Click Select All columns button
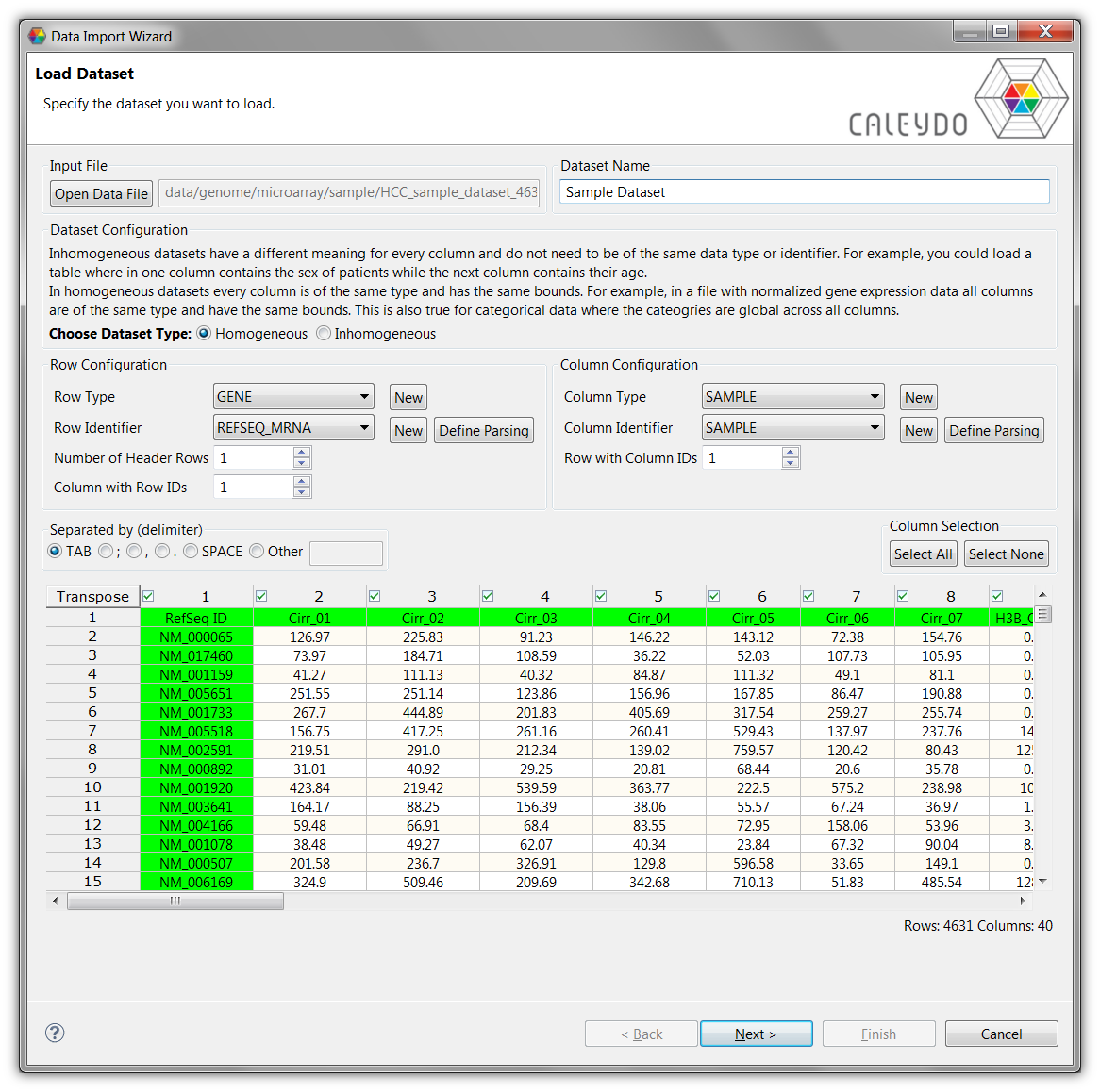The width and height of the screenshot is (1100, 1092). pyautogui.click(x=924, y=554)
